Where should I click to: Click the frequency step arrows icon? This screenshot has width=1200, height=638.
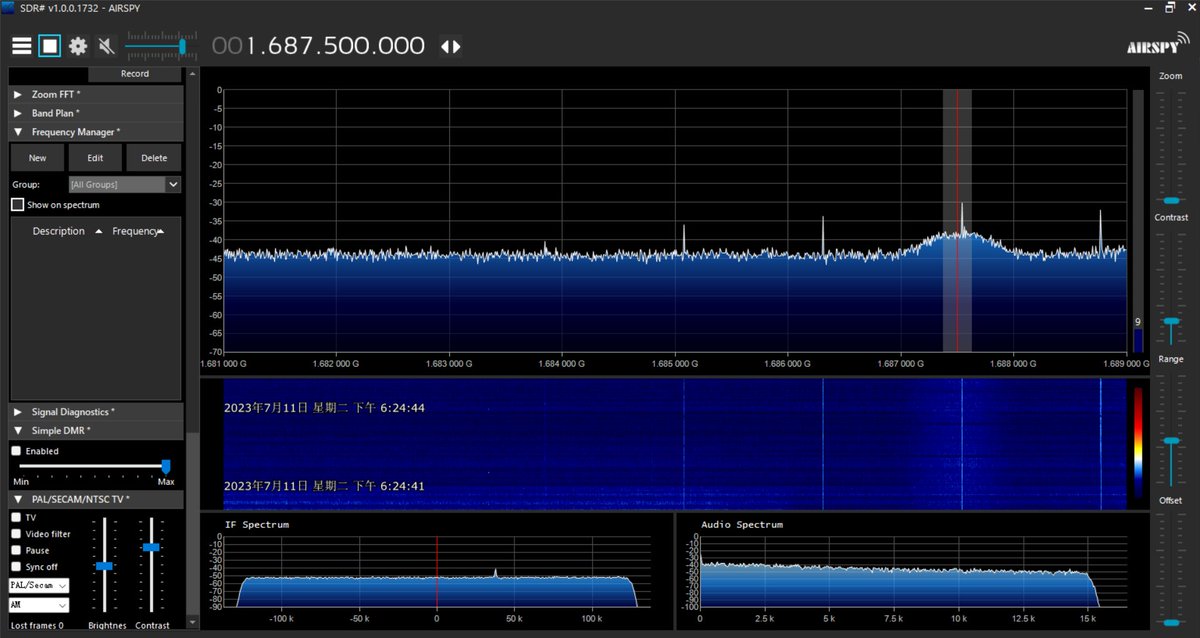coord(451,47)
